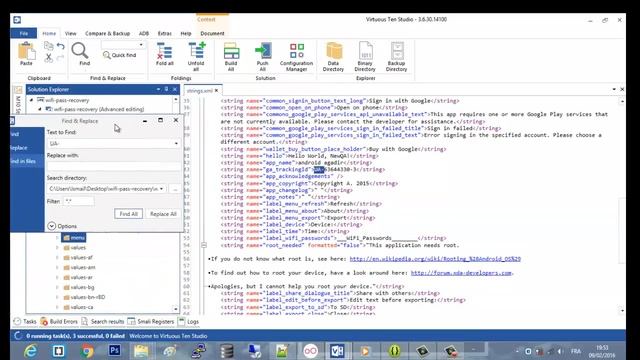
Task: Click the Replace with input field
Action: [x=113, y=166]
